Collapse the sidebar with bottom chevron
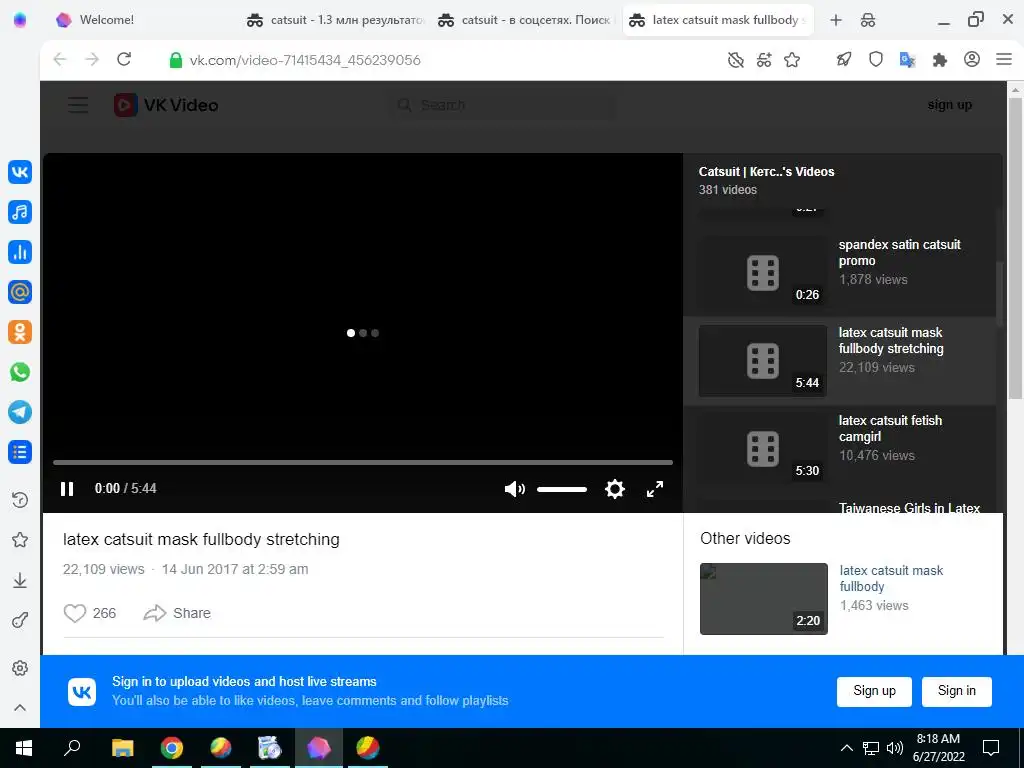1024x768 pixels. click(x=20, y=707)
